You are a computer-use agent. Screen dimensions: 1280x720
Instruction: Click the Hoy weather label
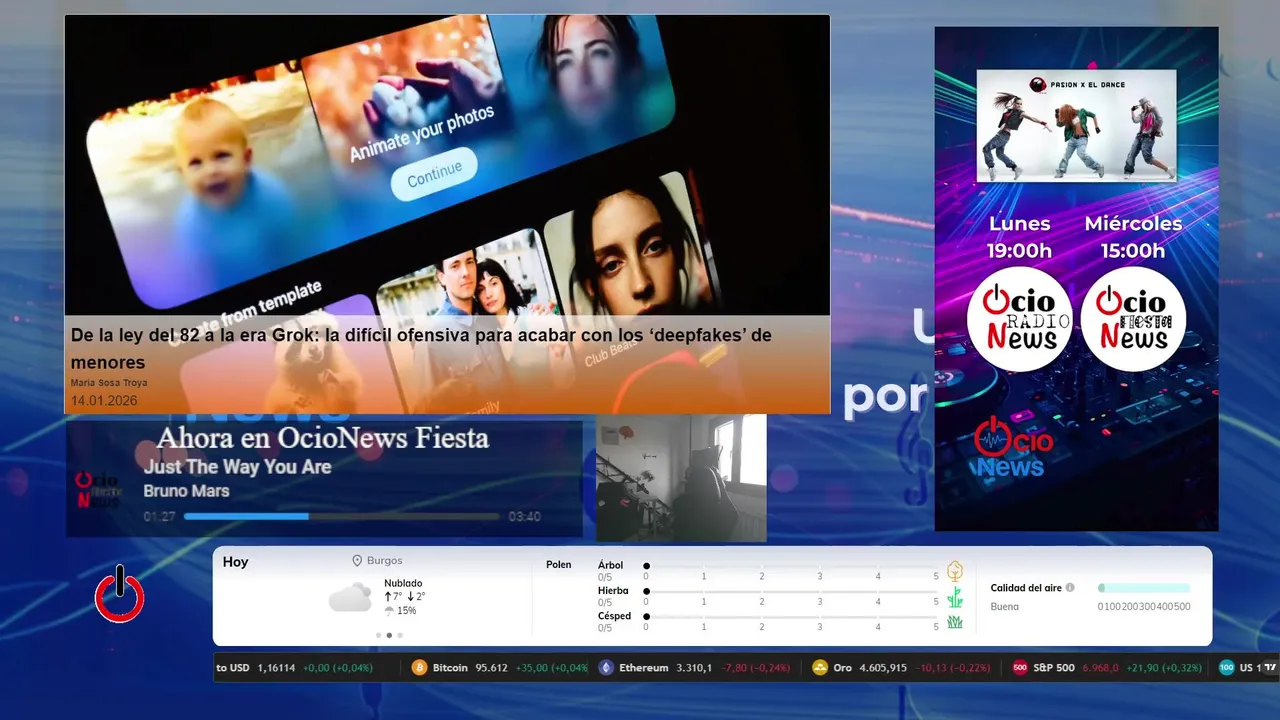(236, 562)
